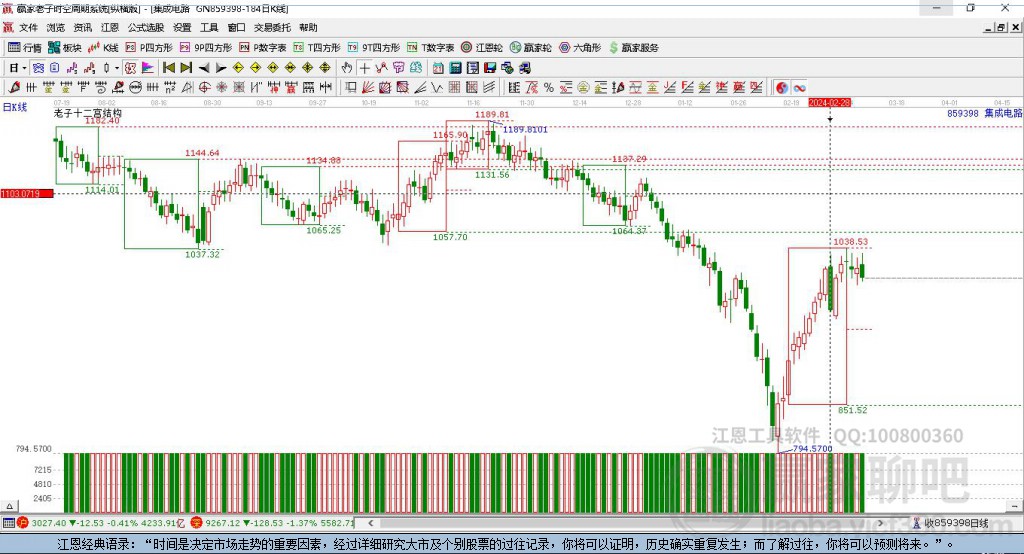Click the red floppy save icon
The width and height of the screenshot is (1024, 554).
coord(490,68)
